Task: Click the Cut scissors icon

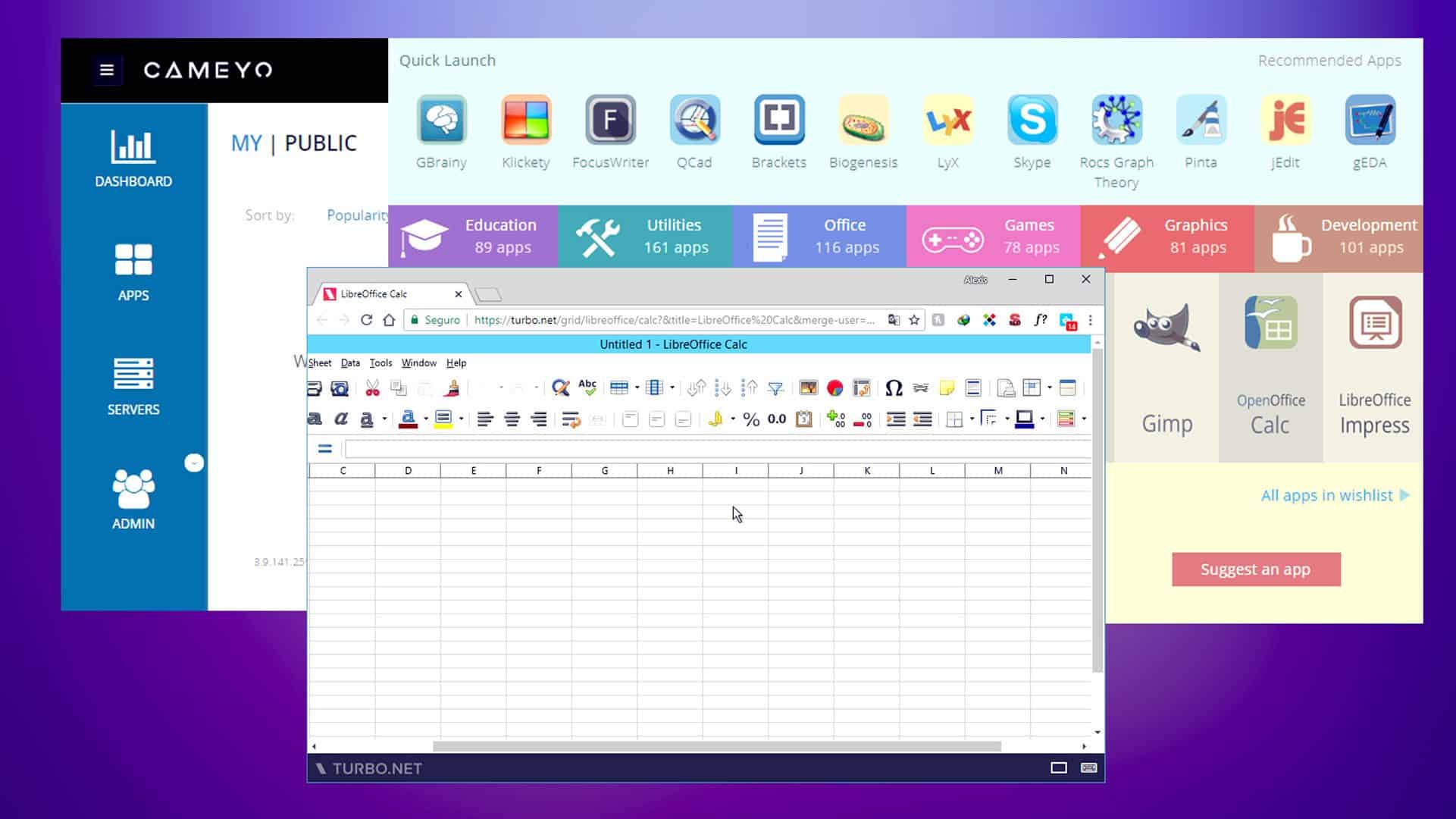Action: 372,388
